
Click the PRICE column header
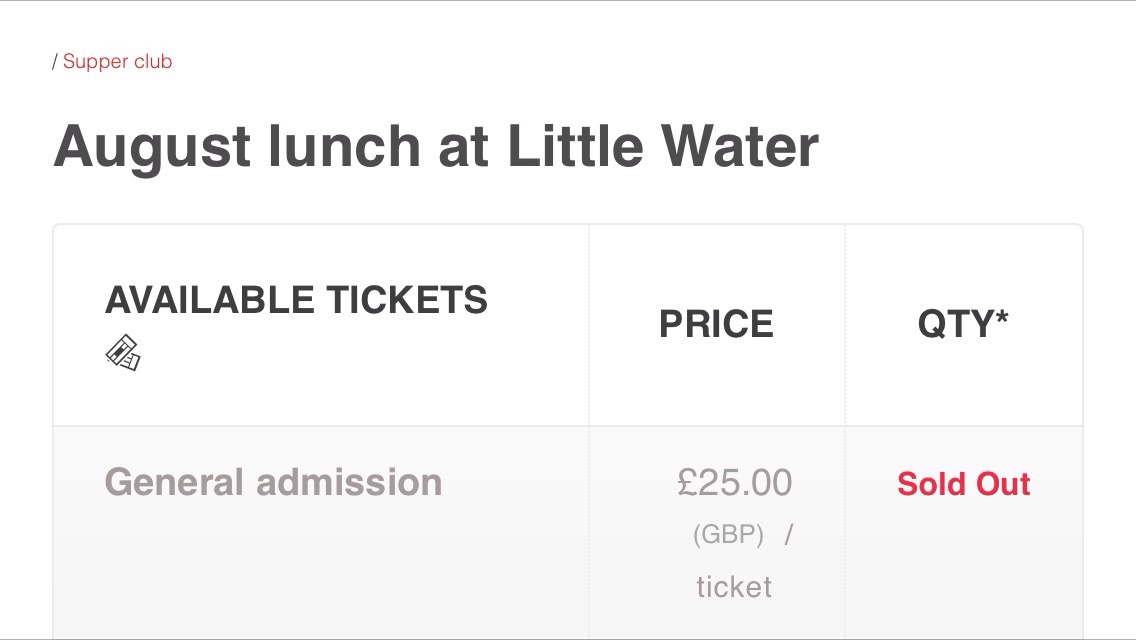717,324
